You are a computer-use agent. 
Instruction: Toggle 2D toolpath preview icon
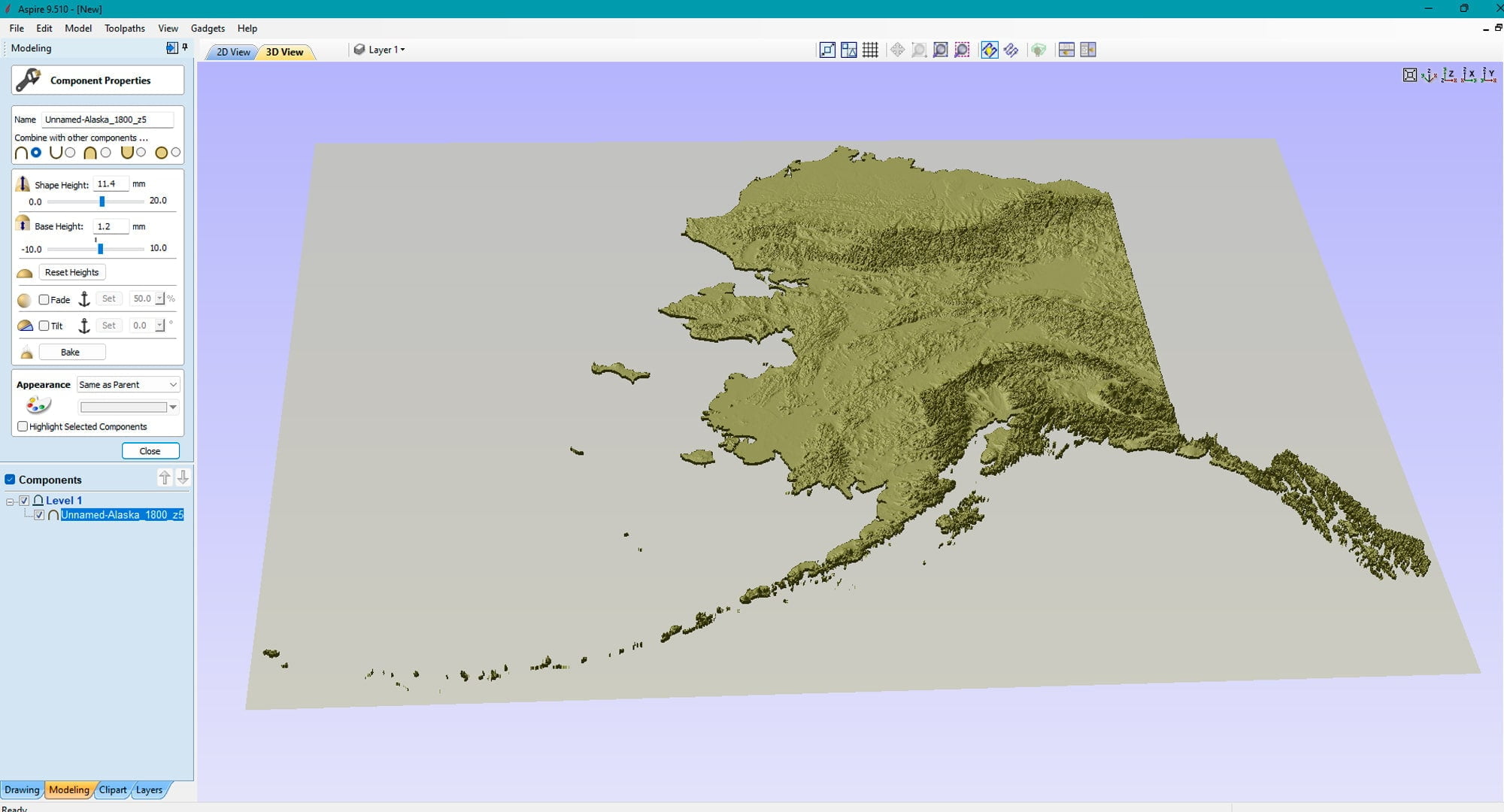click(x=1011, y=50)
